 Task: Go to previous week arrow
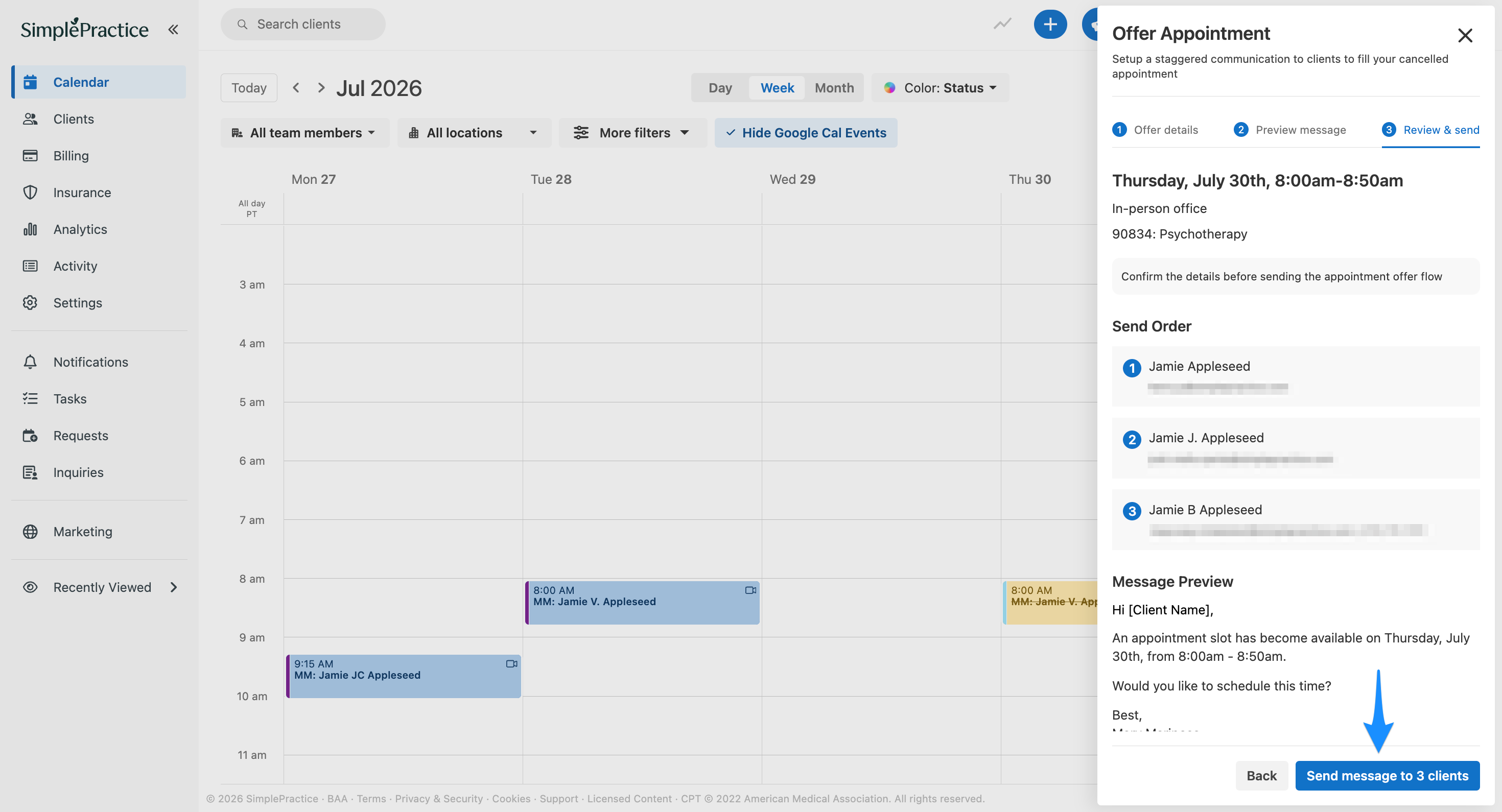coord(296,87)
